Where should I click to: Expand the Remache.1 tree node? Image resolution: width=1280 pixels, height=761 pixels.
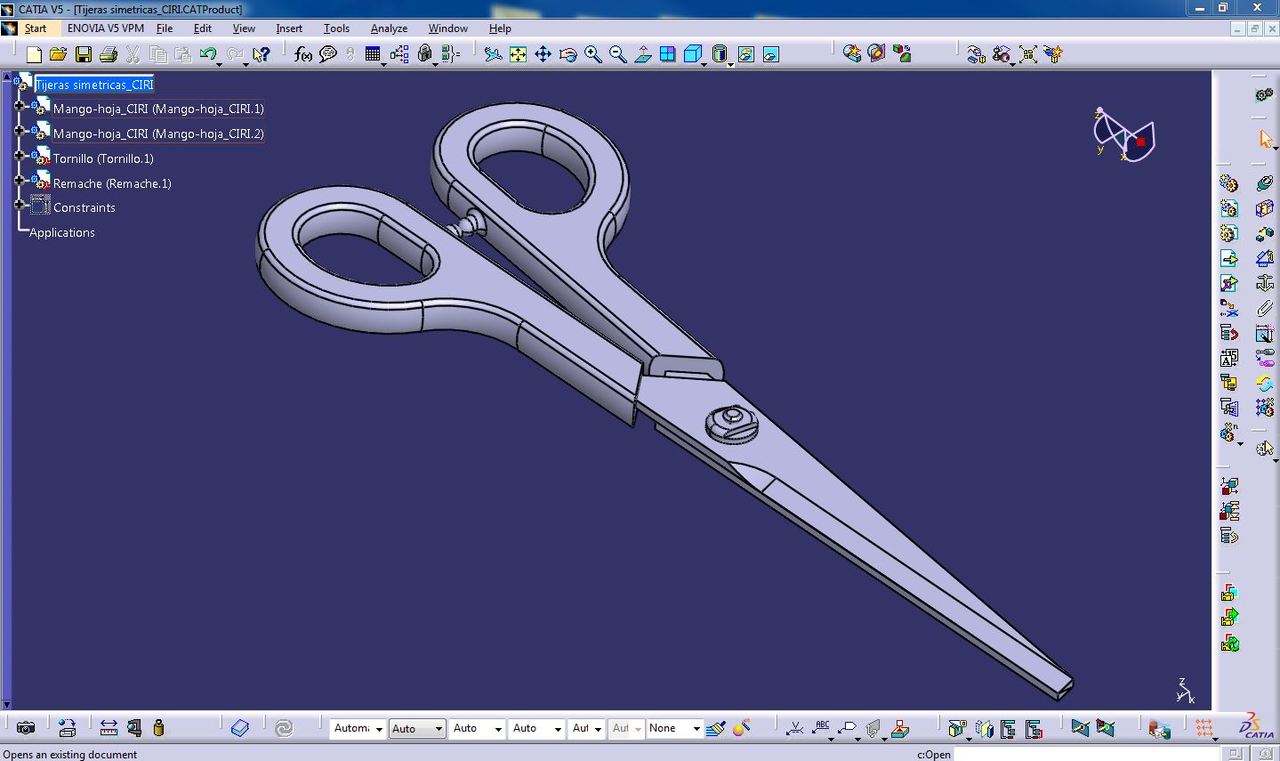click(x=20, y=180)
